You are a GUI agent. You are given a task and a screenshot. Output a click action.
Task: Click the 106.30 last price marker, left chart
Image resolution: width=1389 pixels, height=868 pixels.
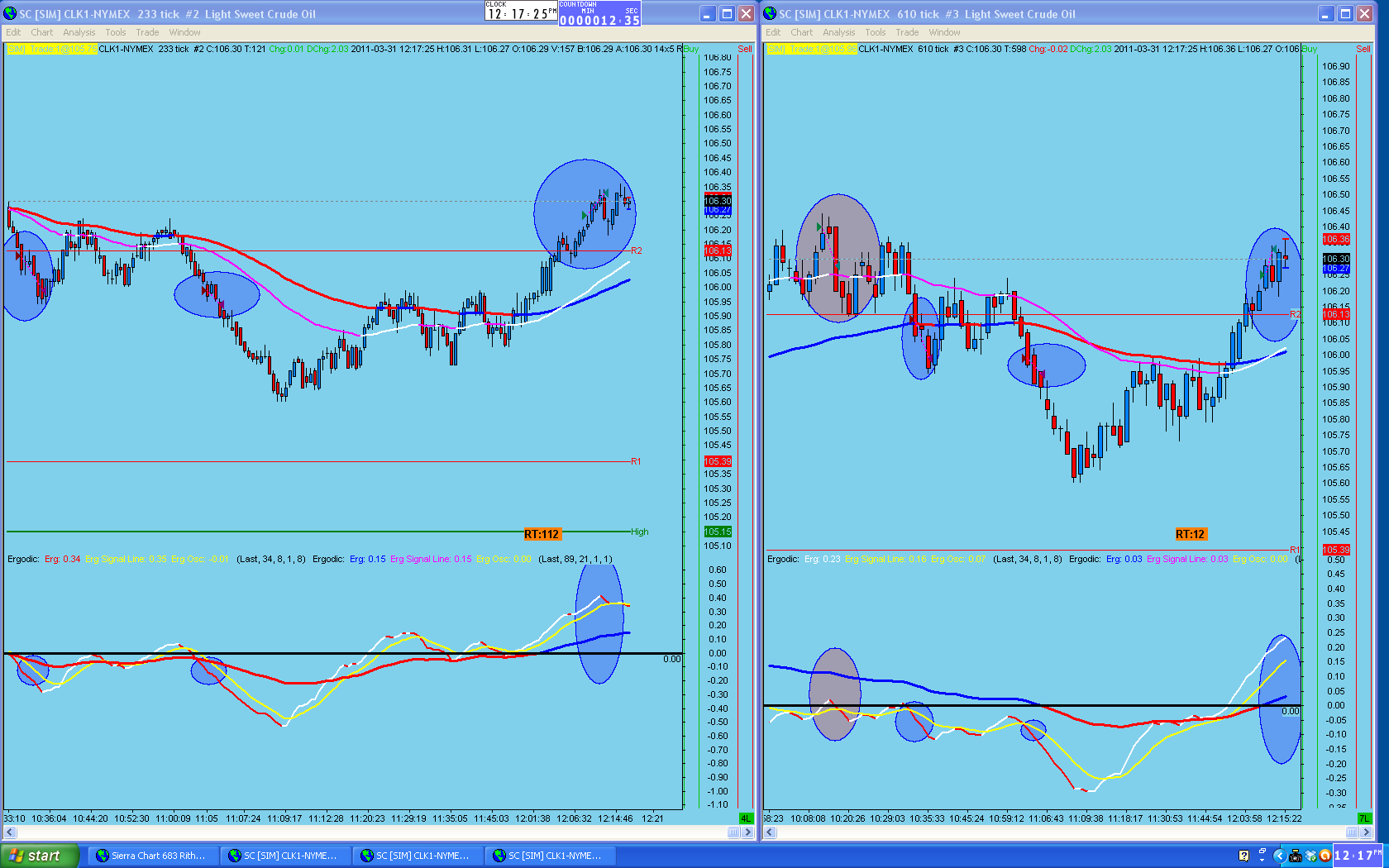click(x=718, y=201)
